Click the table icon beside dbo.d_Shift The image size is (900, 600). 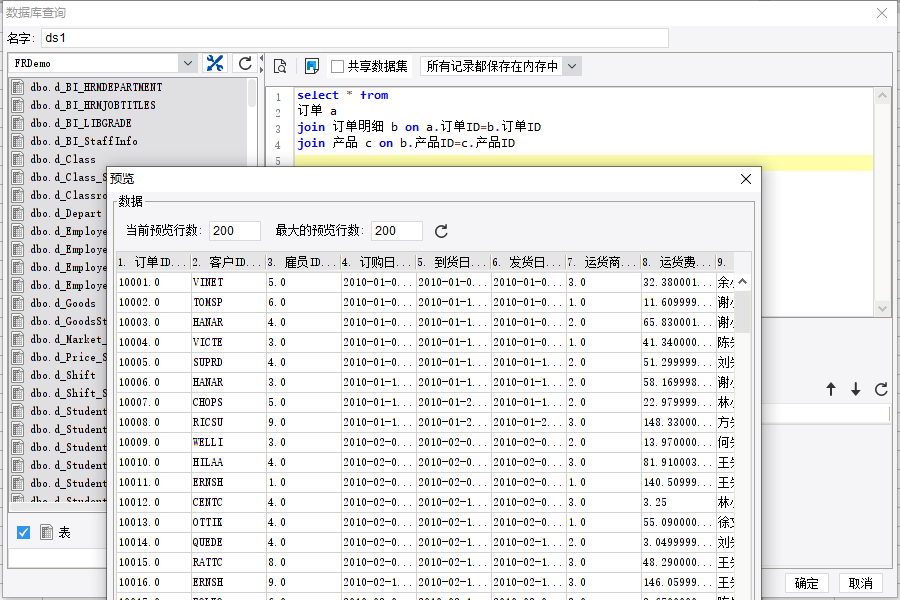tap(18, 375)
